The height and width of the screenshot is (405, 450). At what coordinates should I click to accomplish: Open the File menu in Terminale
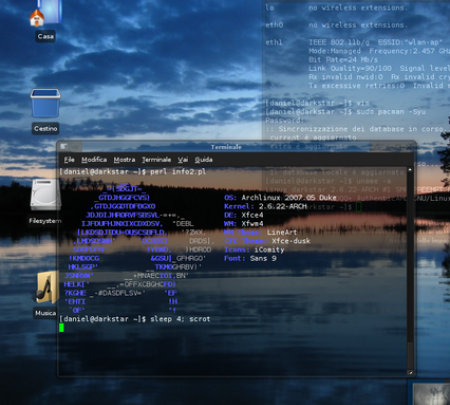[69, 160]
